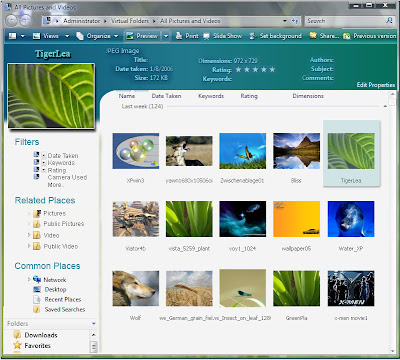Image resolution: width=400 pixels, height=360 pixels.
Task: Open the dropdown next to layout icon
Action: pyautogui.click(x=23, y=36)
